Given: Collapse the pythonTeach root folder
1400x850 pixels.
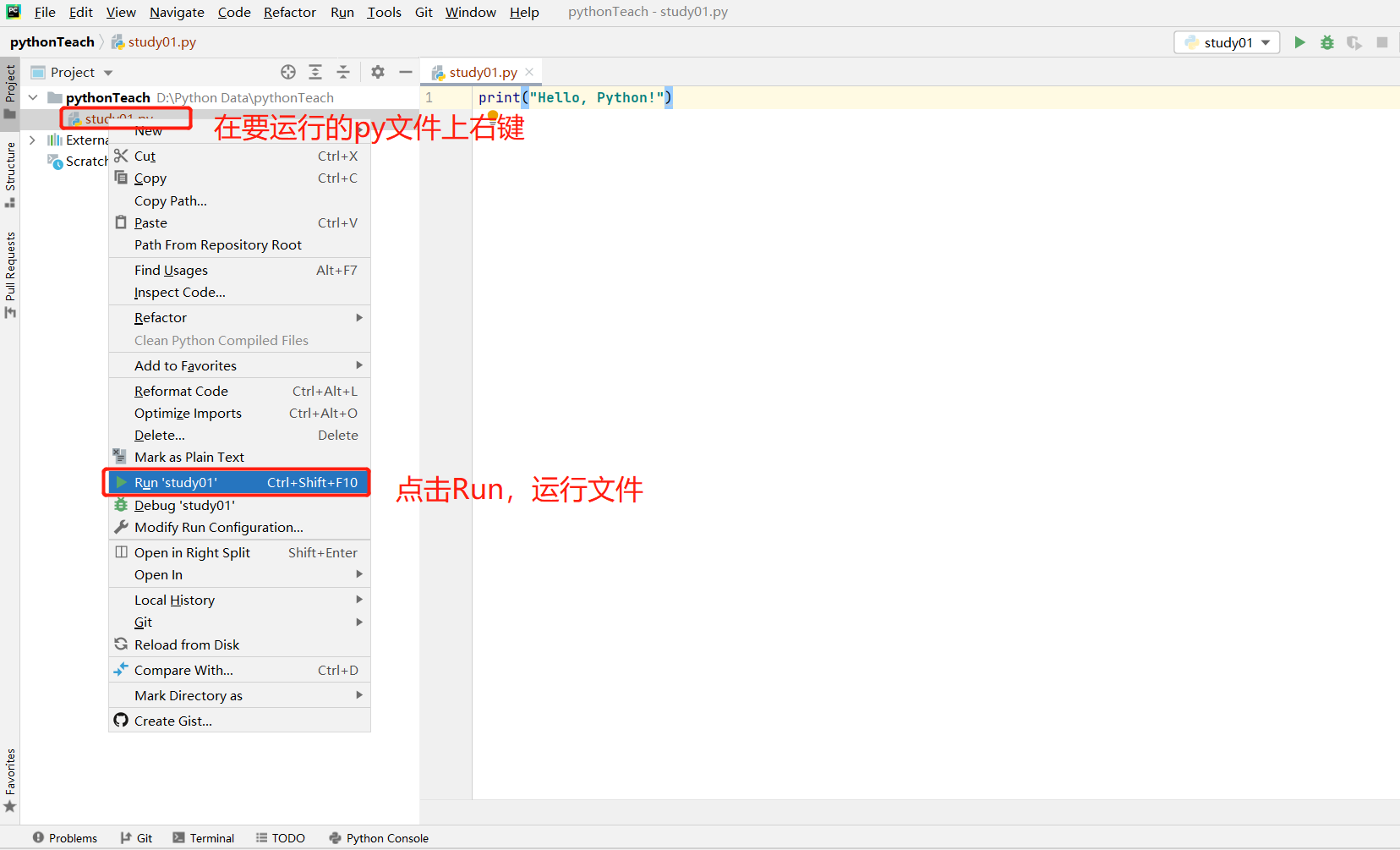Looking at the screenshot, I should 33,97.
